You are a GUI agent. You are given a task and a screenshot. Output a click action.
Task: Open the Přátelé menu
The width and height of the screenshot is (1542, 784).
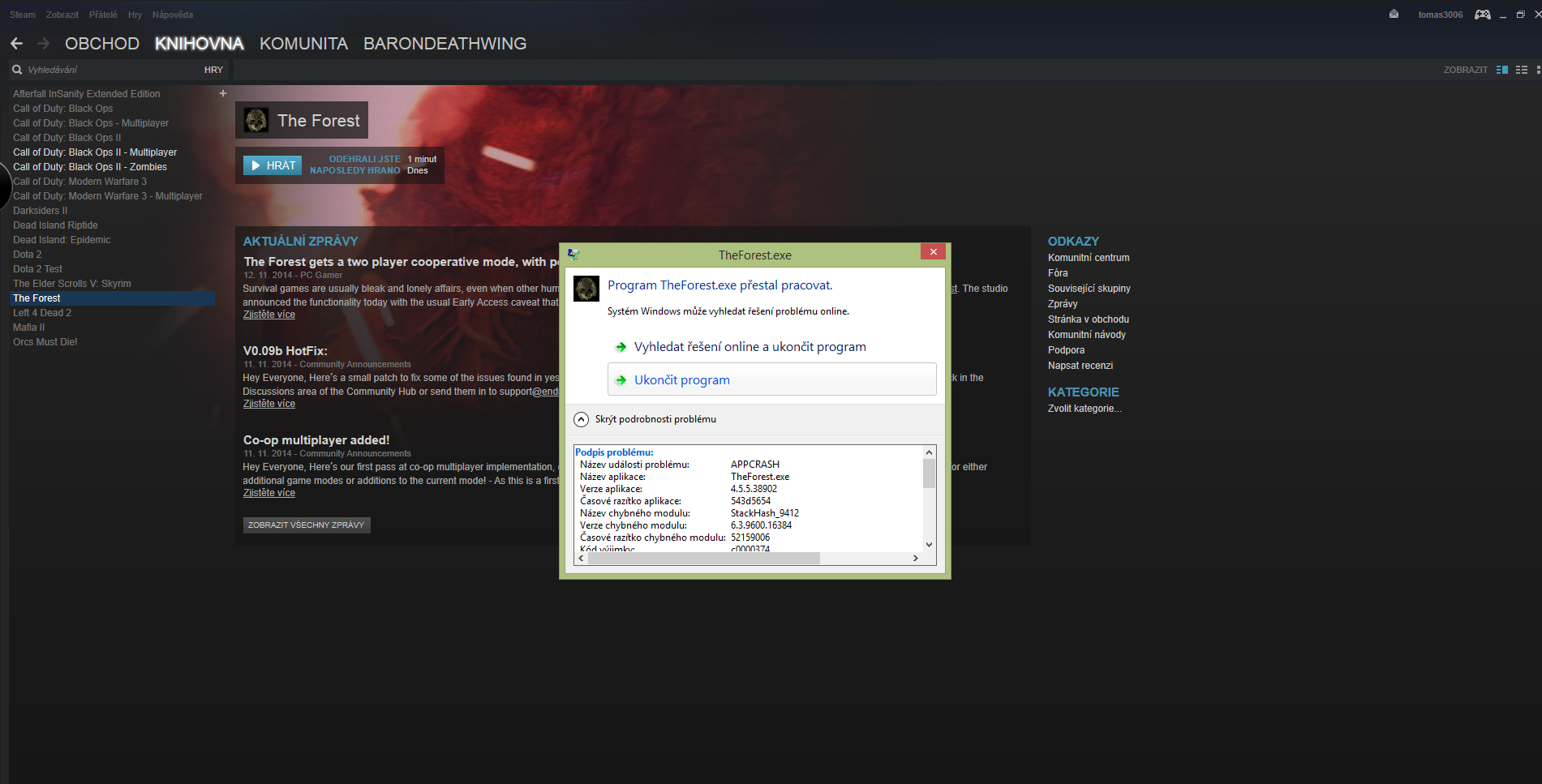[x=103, y=15]
